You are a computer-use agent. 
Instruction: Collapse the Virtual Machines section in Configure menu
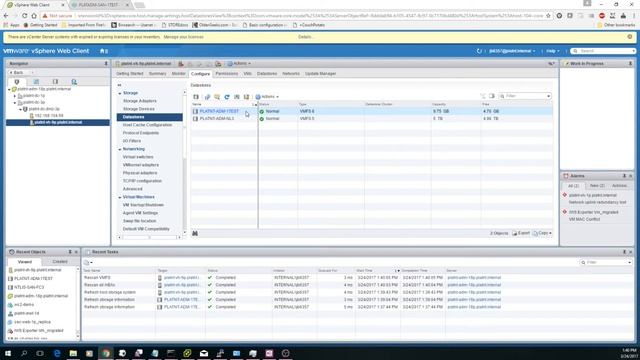coord(120,197)
